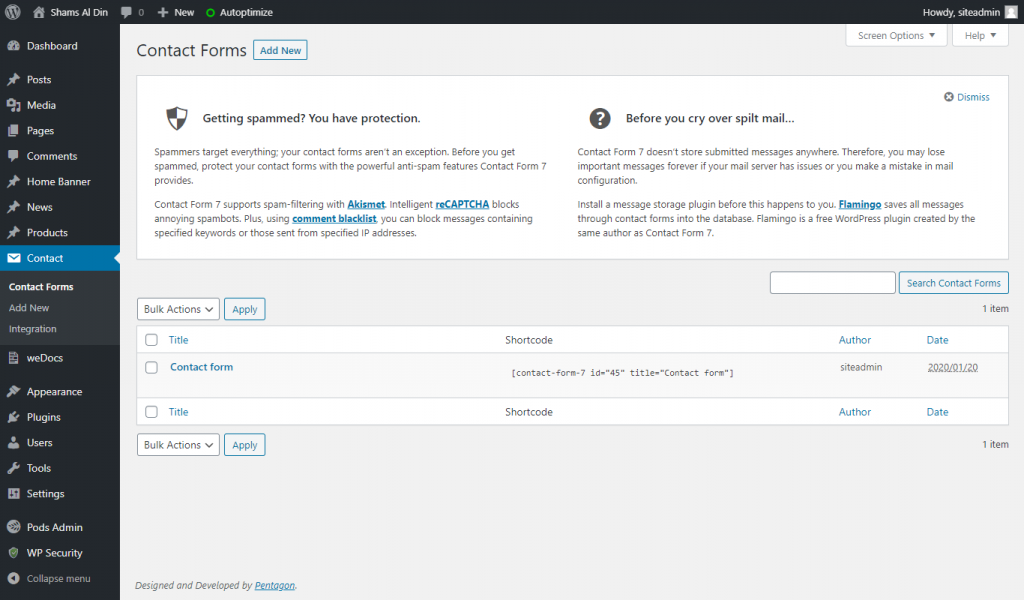Open the Flamingo plugin link
Screen dimensions: 1024x600
[x=859, y=204]
